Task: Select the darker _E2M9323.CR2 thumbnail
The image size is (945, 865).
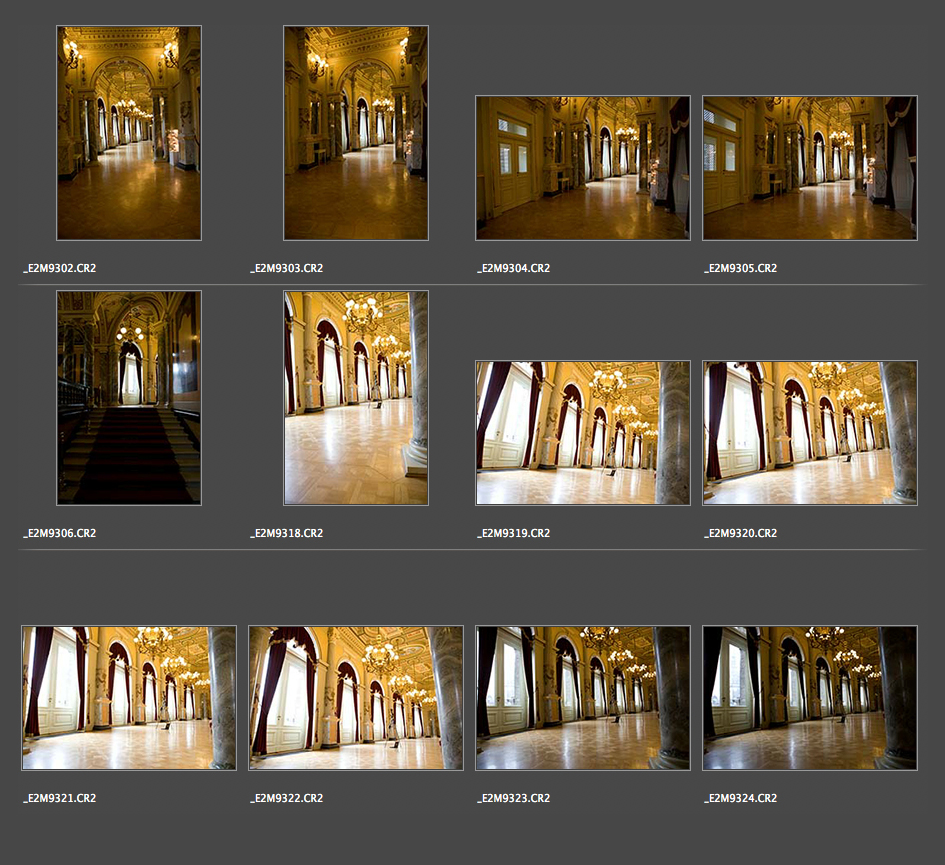Action: tap(583, 698)
